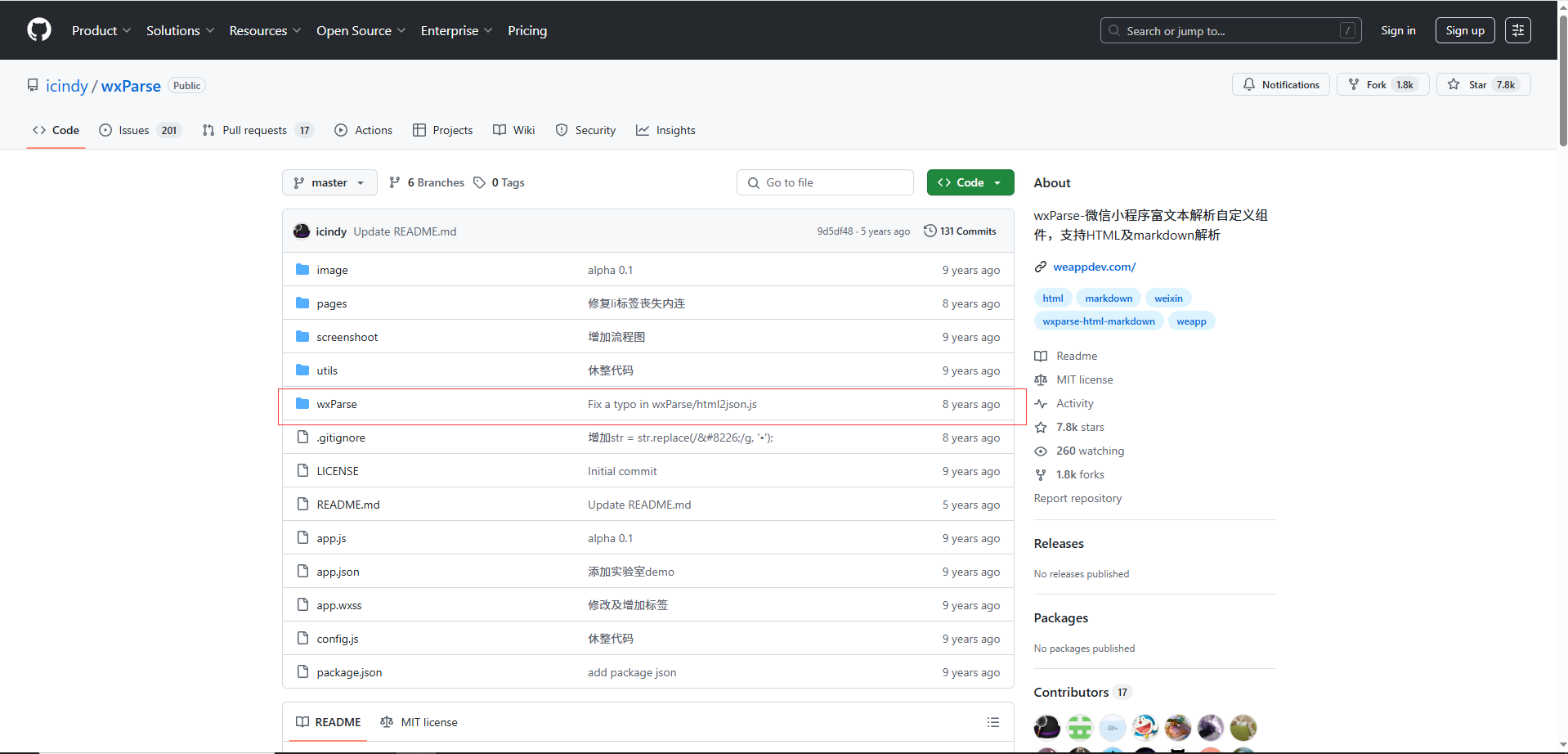Open the README outline list icon

(x=992, y=722)
